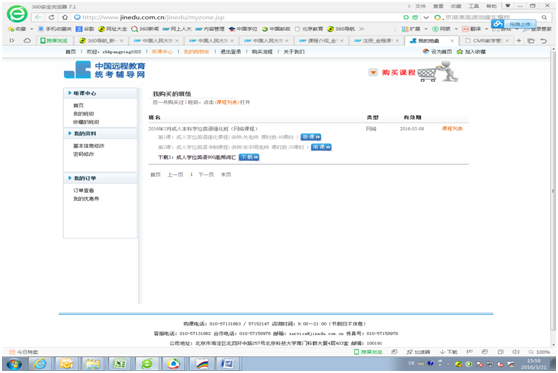Viewport: 558px width, 373px height.
Task: Click 购买流程 navigation link
Action: coord(262,52)
